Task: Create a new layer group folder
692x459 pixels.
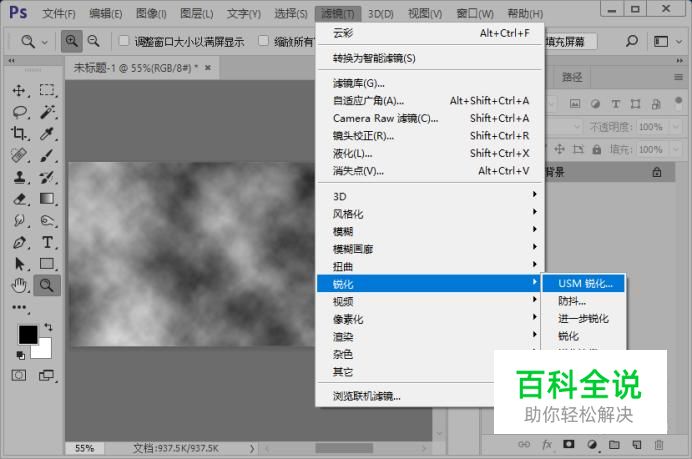Action: [614, 444]
